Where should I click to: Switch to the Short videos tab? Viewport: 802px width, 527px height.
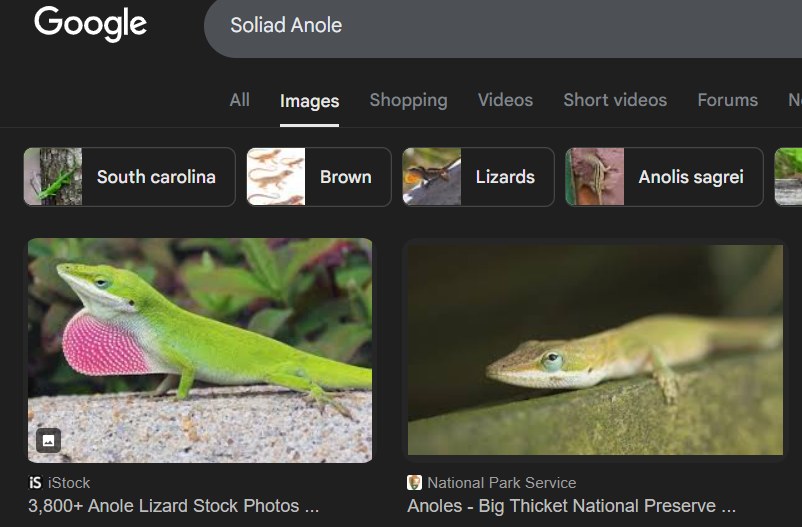pos(615,100)
